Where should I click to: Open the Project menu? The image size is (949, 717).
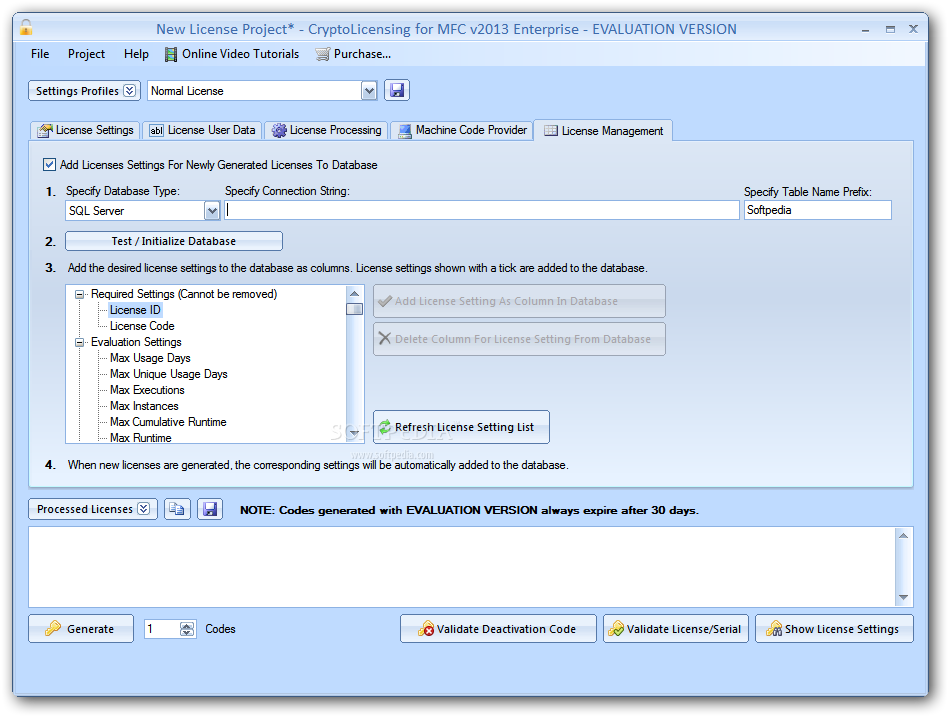coord(87,54)
